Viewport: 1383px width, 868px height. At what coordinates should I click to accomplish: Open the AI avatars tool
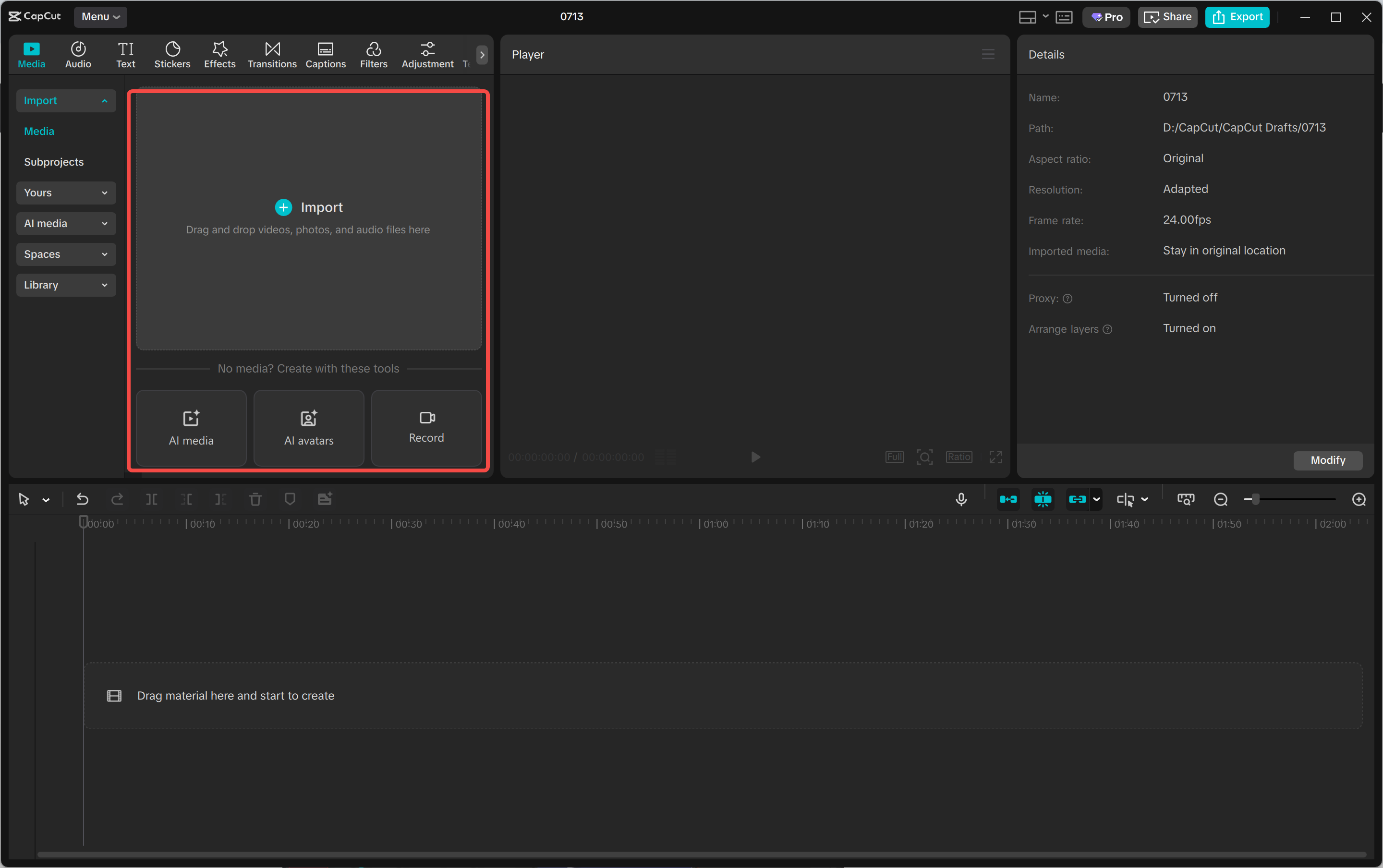pyautogui.click(x=308, y=428)
